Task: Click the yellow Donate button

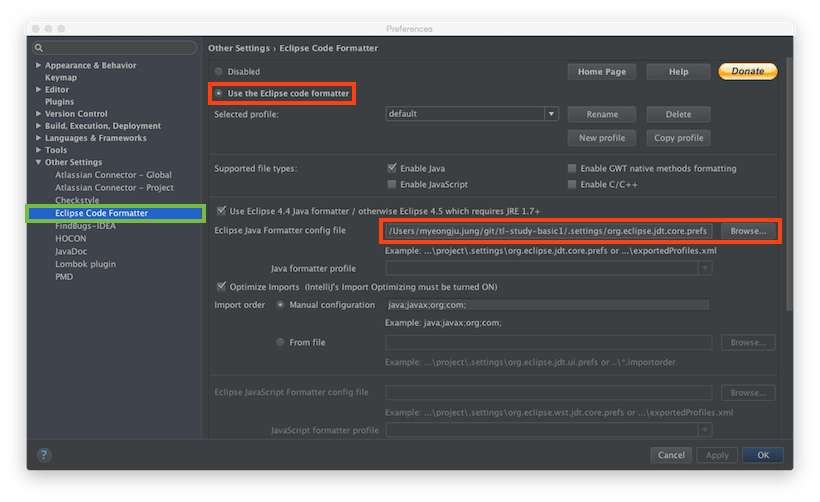Action: (747, 71)
